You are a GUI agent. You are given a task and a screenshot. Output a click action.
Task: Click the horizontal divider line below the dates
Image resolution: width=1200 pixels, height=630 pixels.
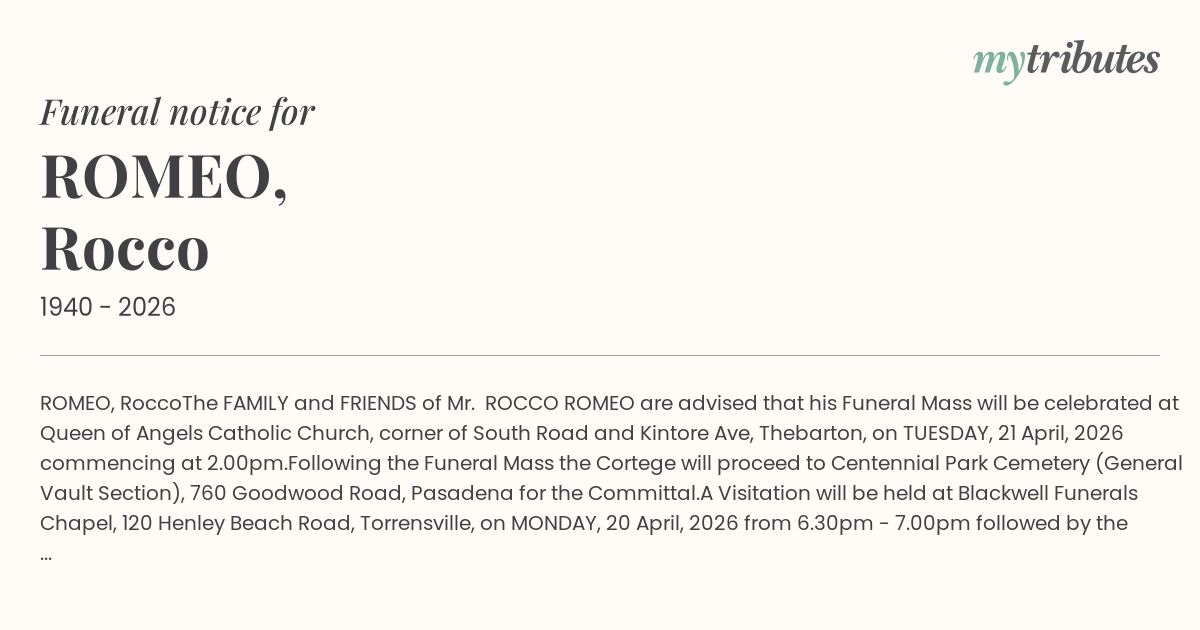click(x=600, y=355)
